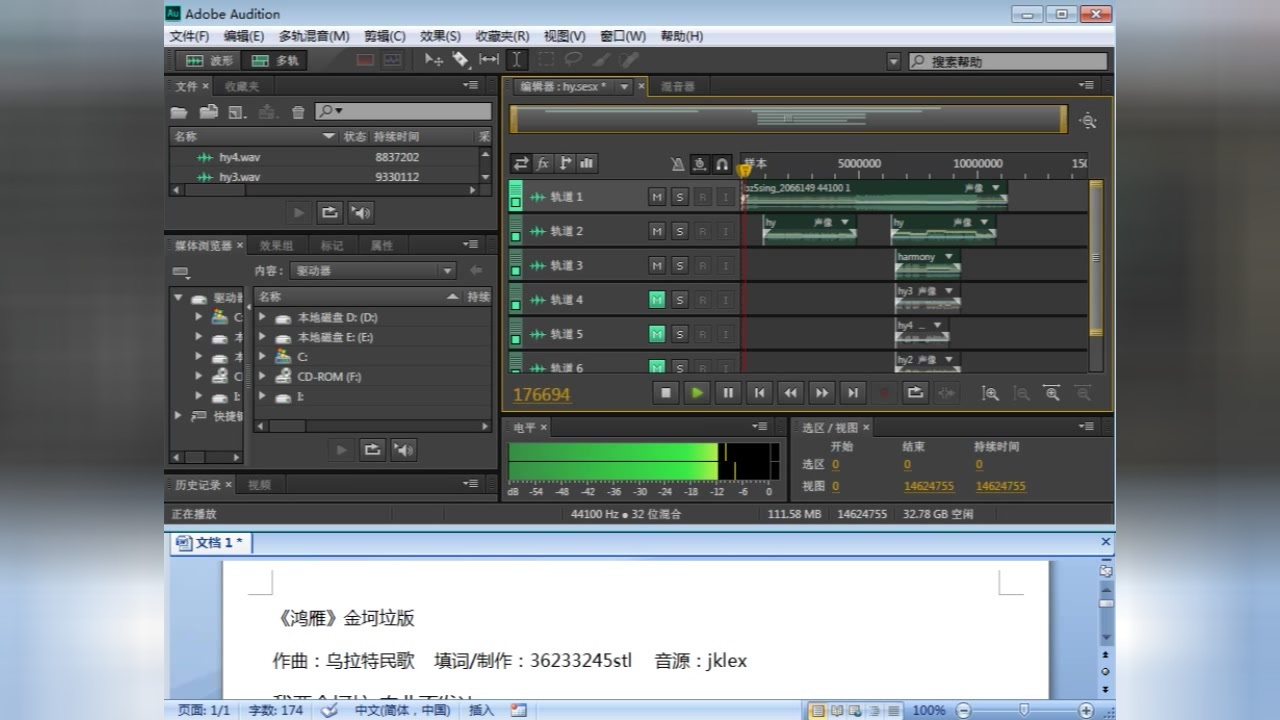Switch to 收藏夹 tab
1280x720 pixels.
tap(241, 87)
